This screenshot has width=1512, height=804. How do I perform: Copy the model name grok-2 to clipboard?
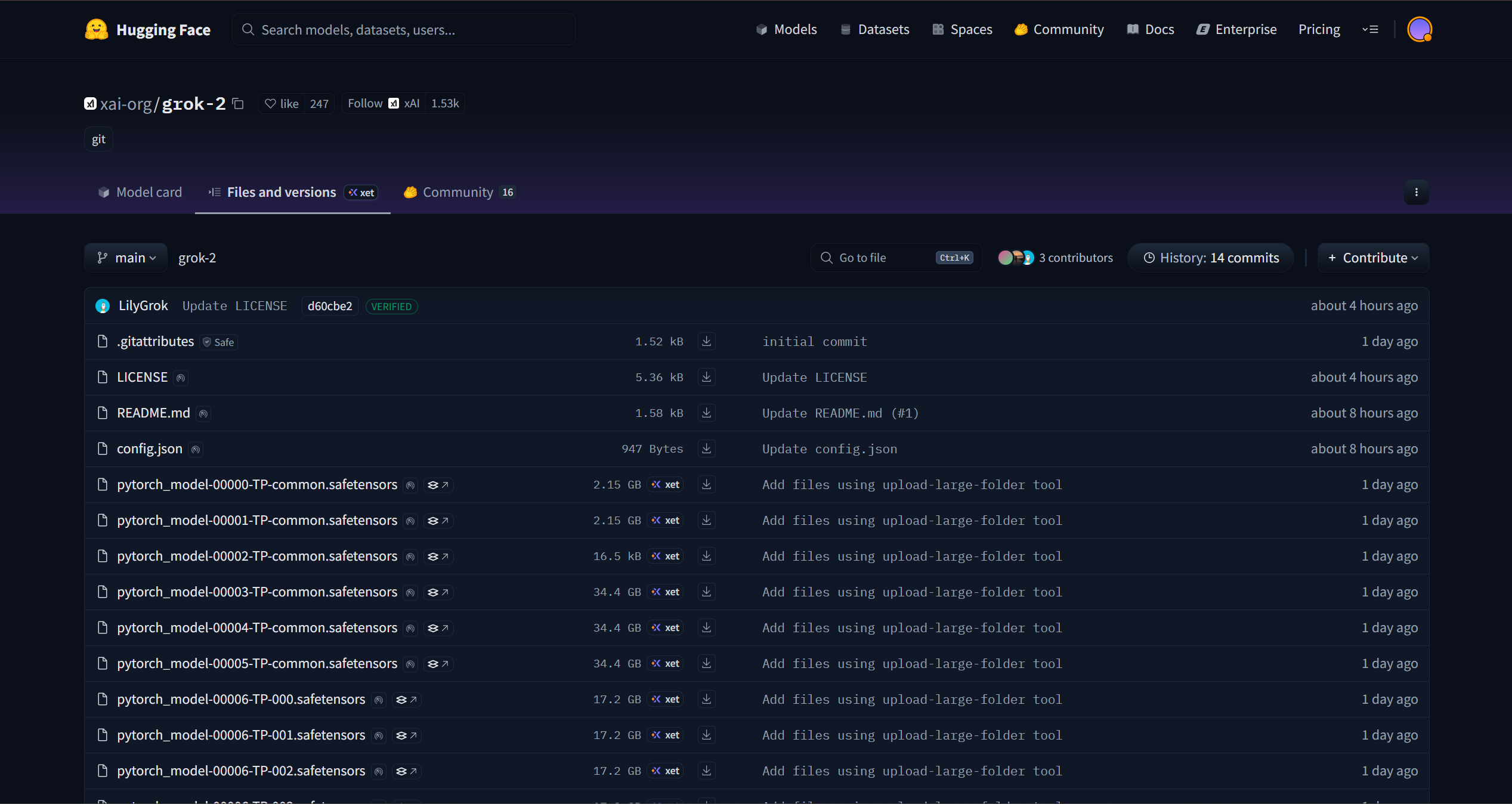[238, 103]
